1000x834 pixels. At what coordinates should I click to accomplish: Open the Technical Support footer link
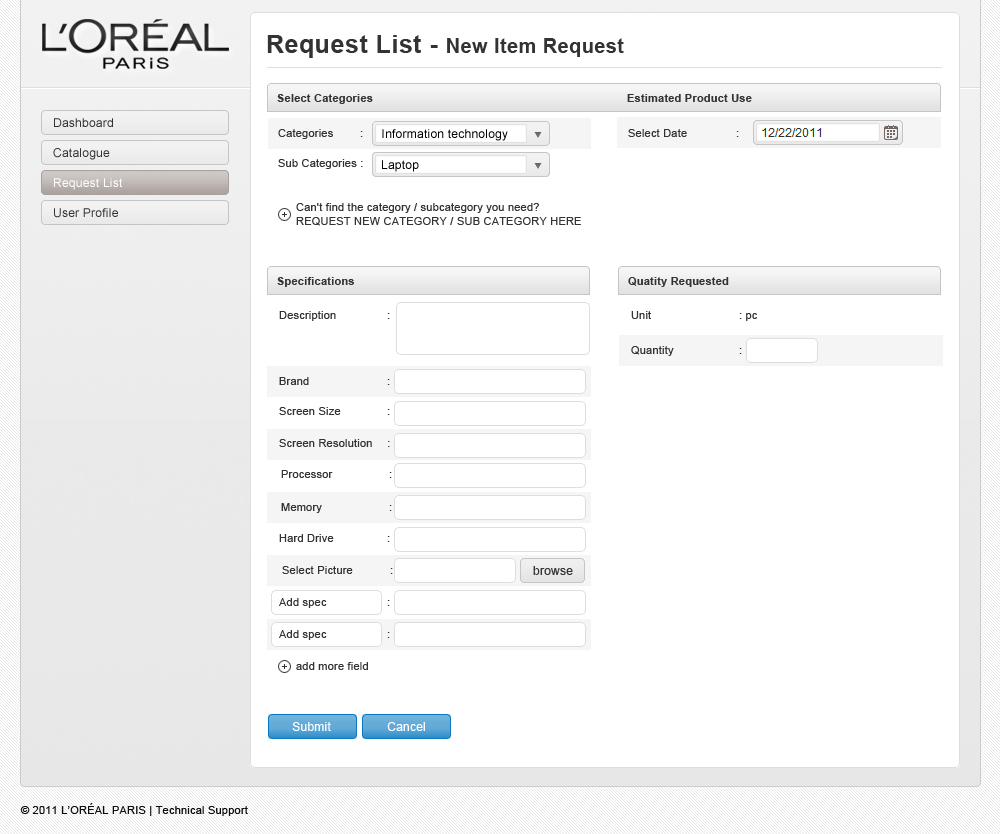coord(202,810)
